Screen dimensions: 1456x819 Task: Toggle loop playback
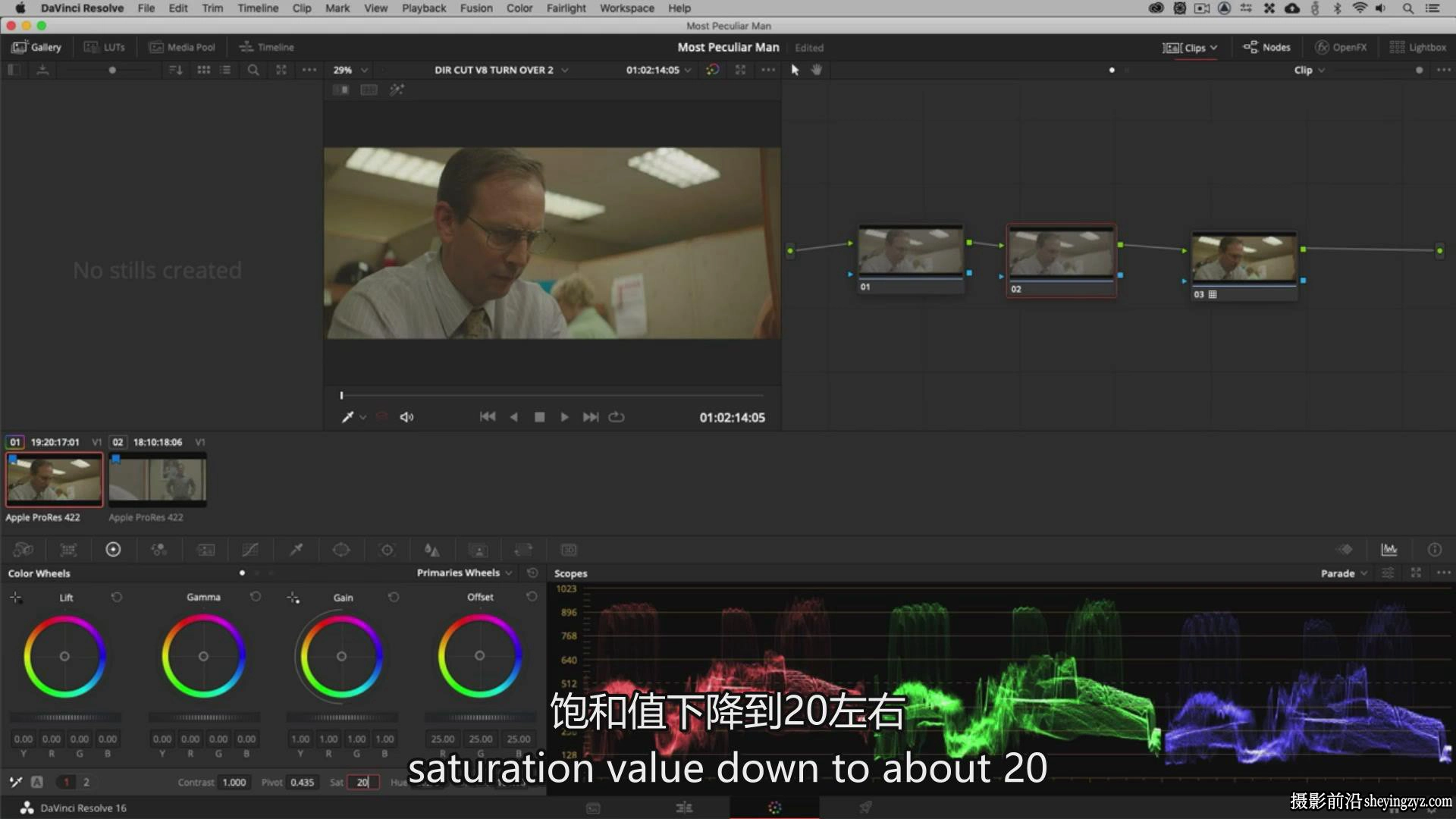pyautogui.click(x=617, y=417)
